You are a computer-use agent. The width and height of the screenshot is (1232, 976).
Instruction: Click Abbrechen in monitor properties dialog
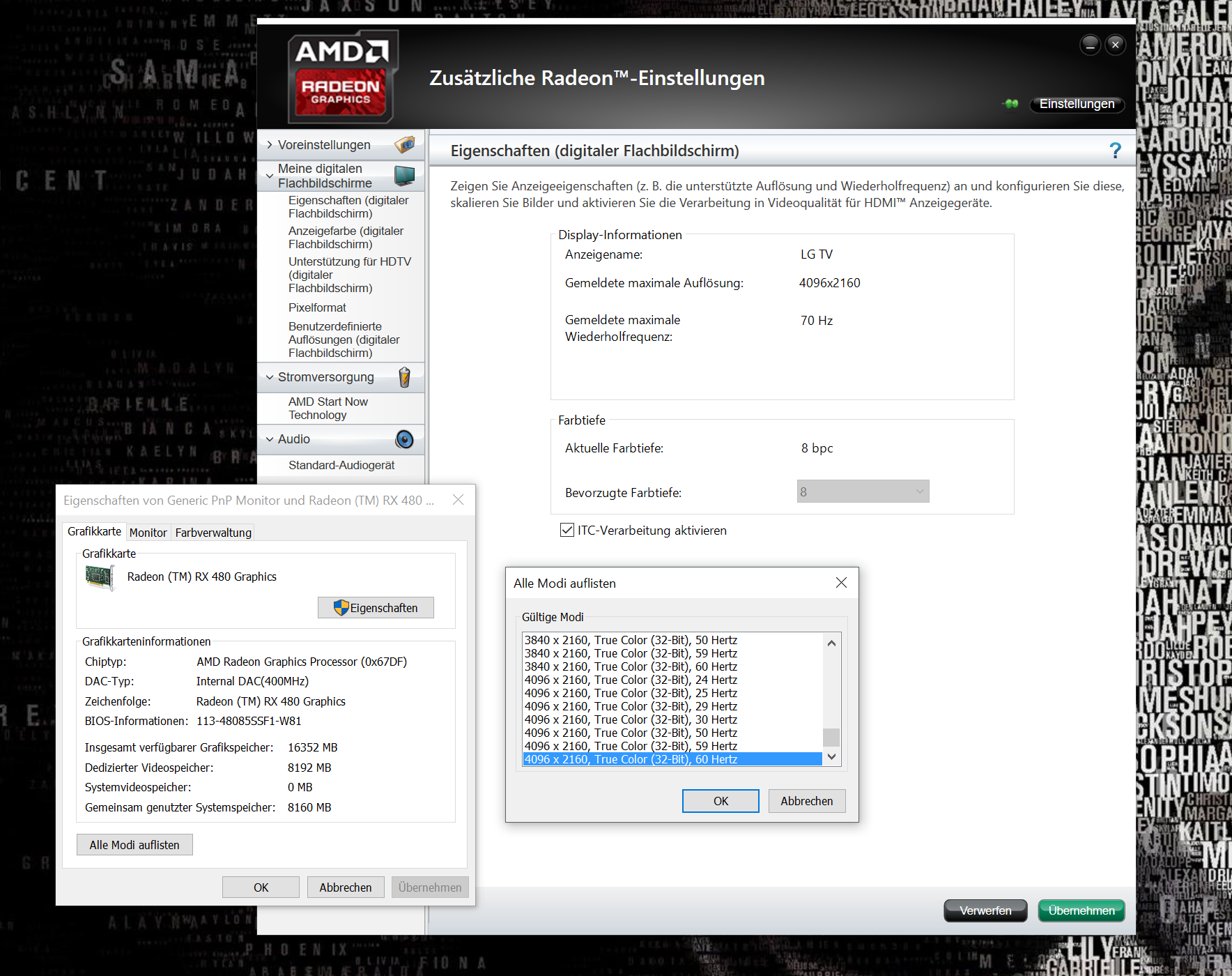[x=346, y=887]
